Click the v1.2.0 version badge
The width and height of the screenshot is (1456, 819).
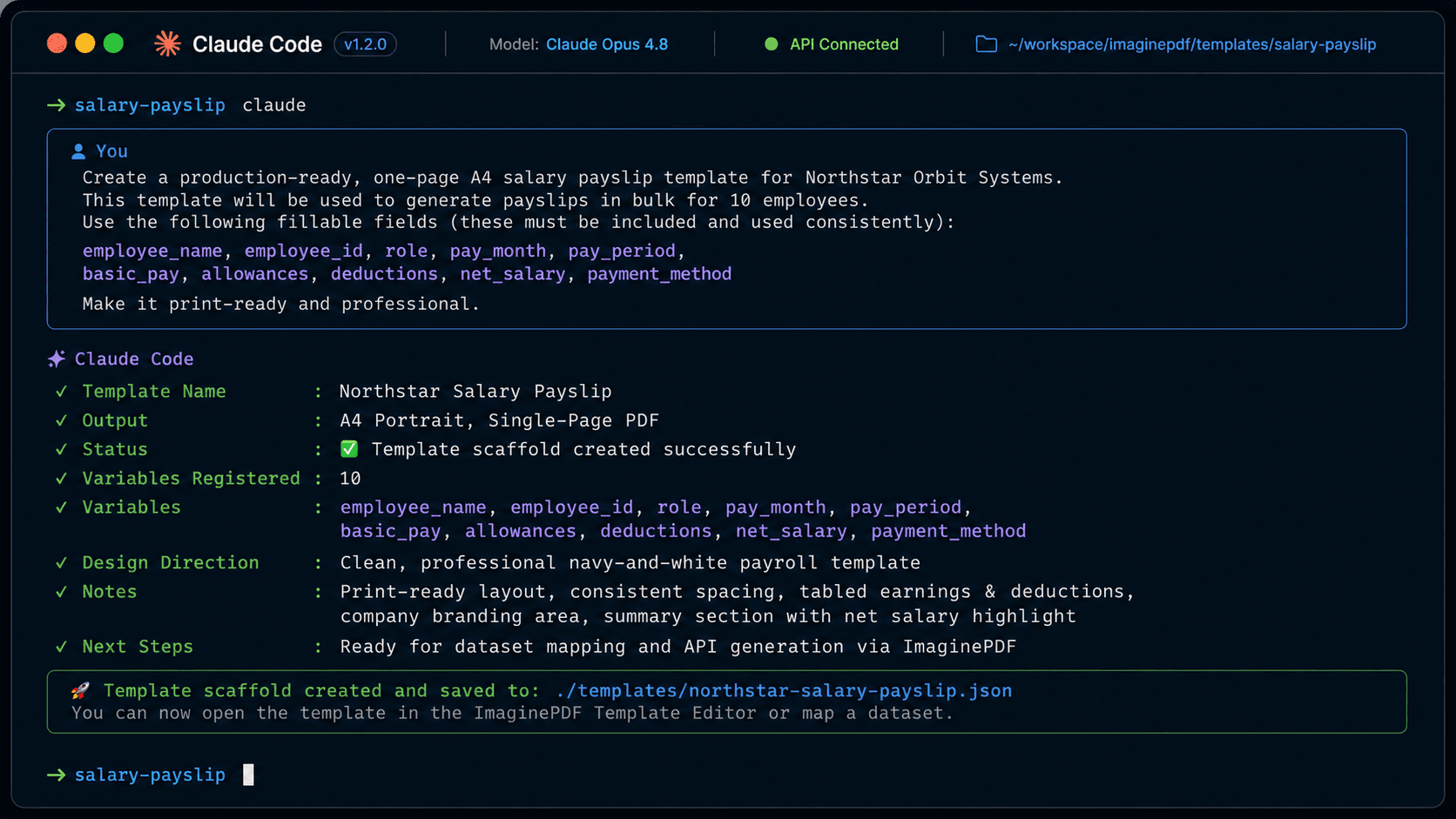click(x=365, y=44)
